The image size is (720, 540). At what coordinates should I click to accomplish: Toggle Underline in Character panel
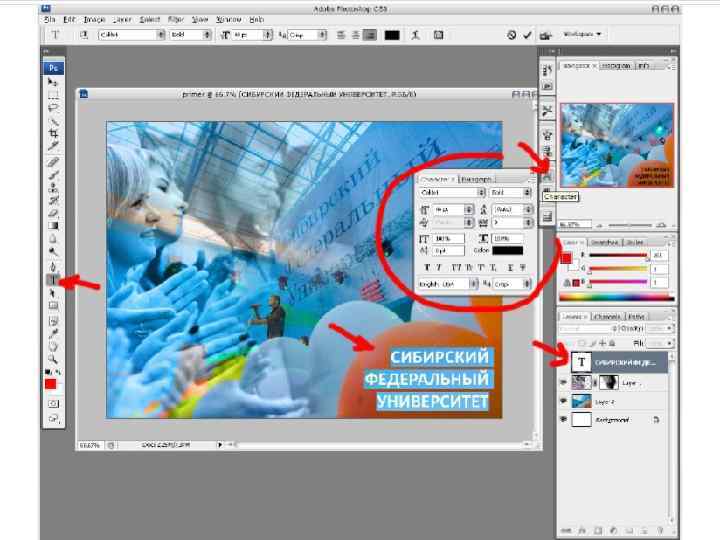tap(510, 267)
